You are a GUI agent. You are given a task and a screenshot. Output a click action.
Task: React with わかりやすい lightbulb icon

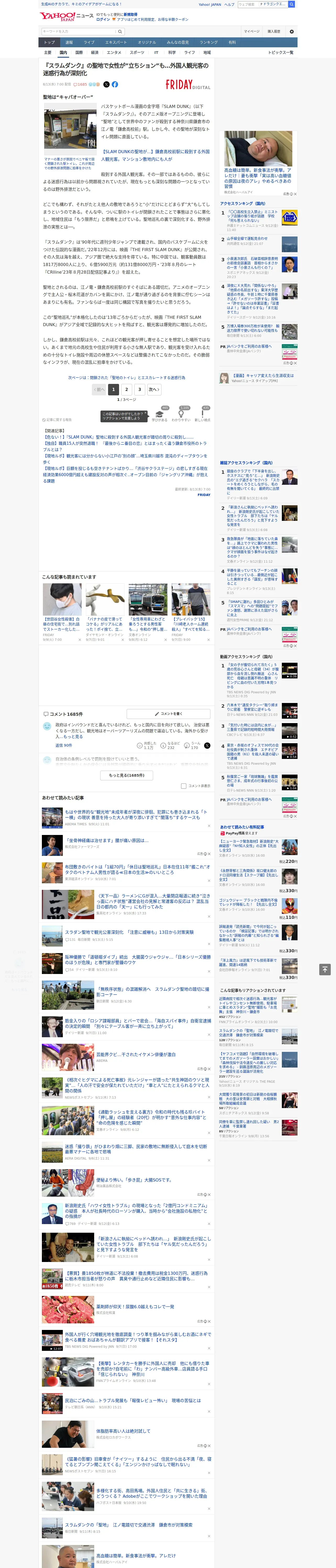pos(181,414)
